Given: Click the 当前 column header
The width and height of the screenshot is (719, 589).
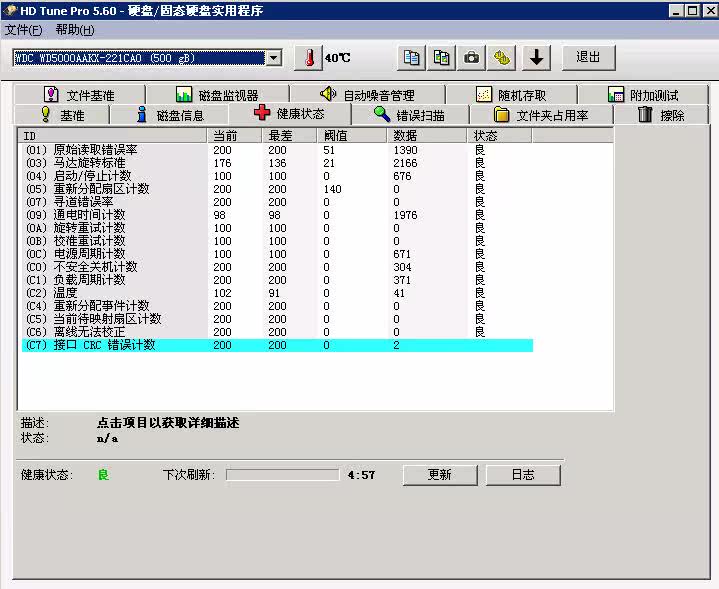Looking at the screenshot, I should (x=234, y=136).
